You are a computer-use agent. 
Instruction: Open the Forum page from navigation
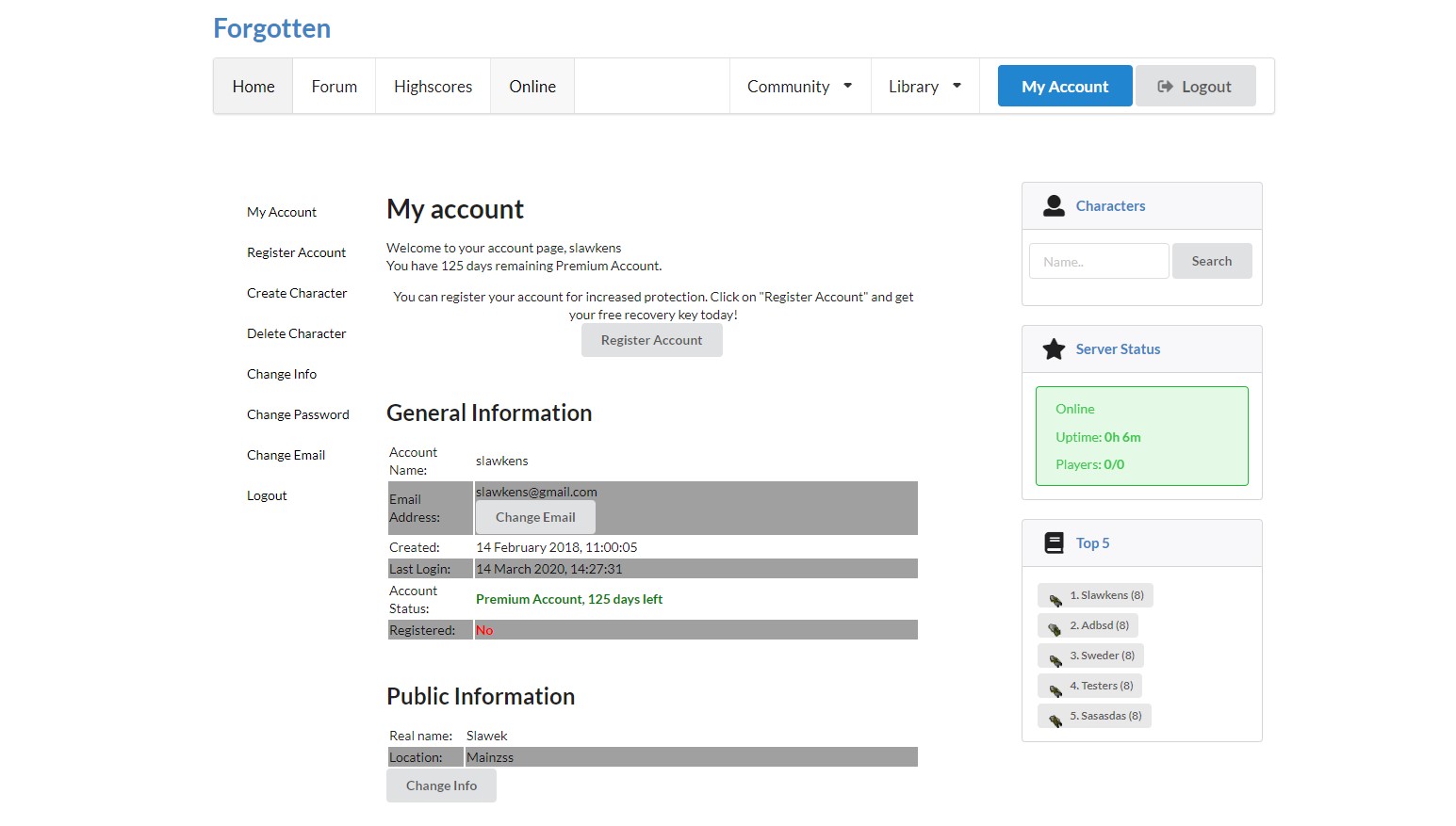334,87
